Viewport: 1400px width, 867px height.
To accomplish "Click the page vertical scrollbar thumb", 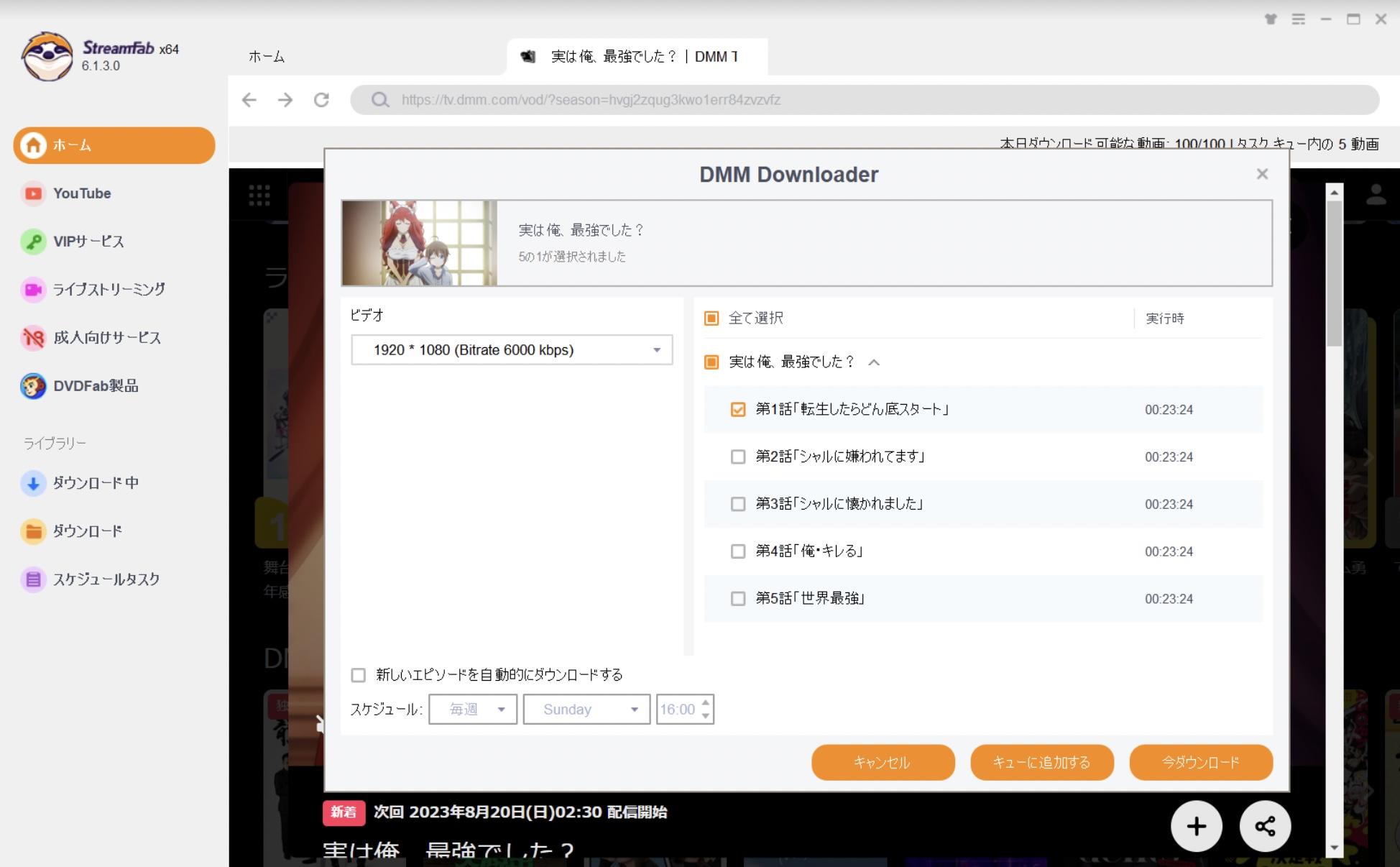I will pyautogui.click(x=1334, y=273).
